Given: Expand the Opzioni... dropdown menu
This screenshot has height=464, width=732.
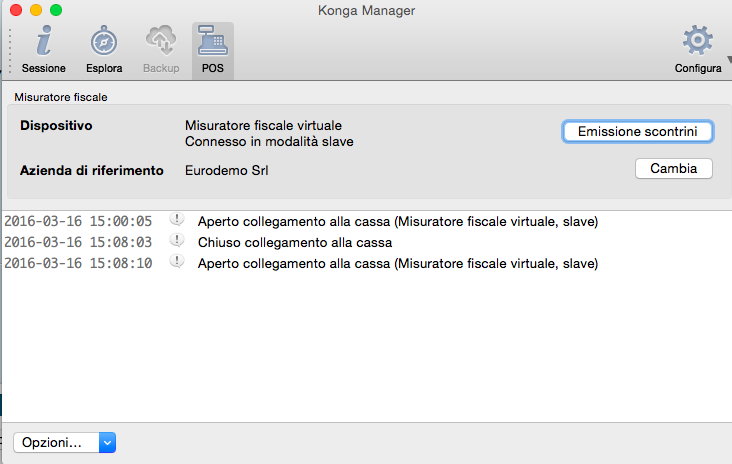Looking at the screenshot, I should pos(65,442).
